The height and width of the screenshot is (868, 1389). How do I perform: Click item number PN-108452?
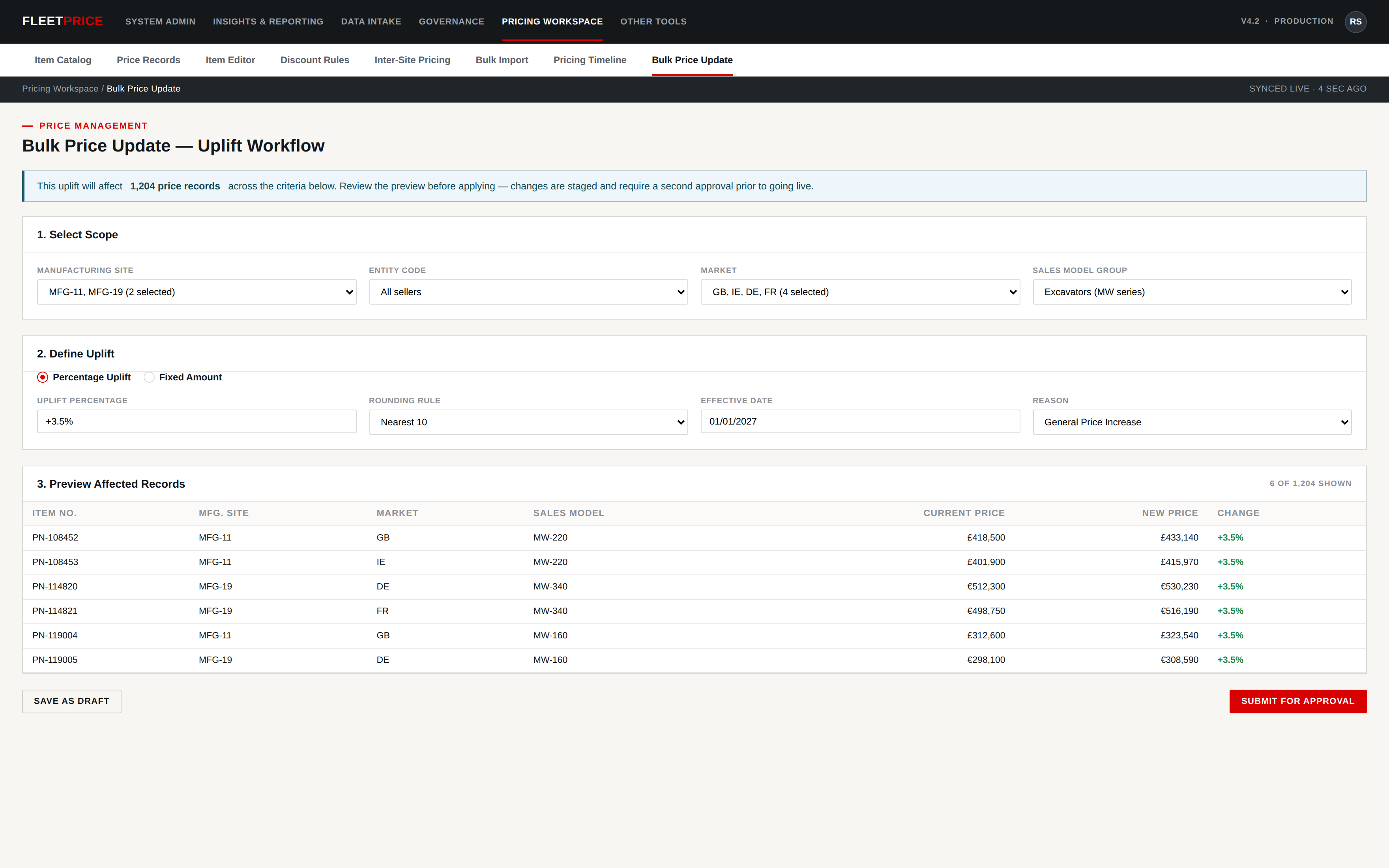(55, 538)
